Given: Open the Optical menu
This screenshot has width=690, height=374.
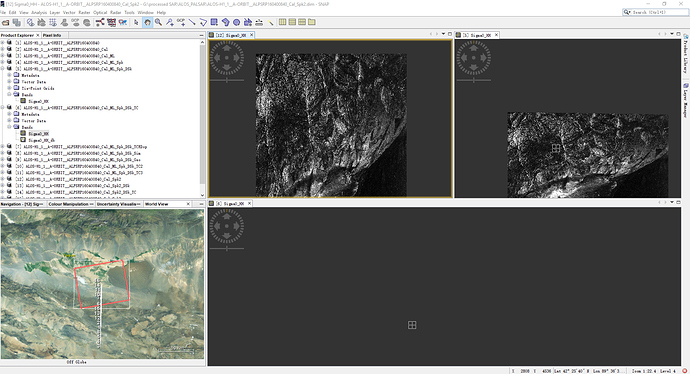Looking at the screenshot, I should click(x=100, y=12).
